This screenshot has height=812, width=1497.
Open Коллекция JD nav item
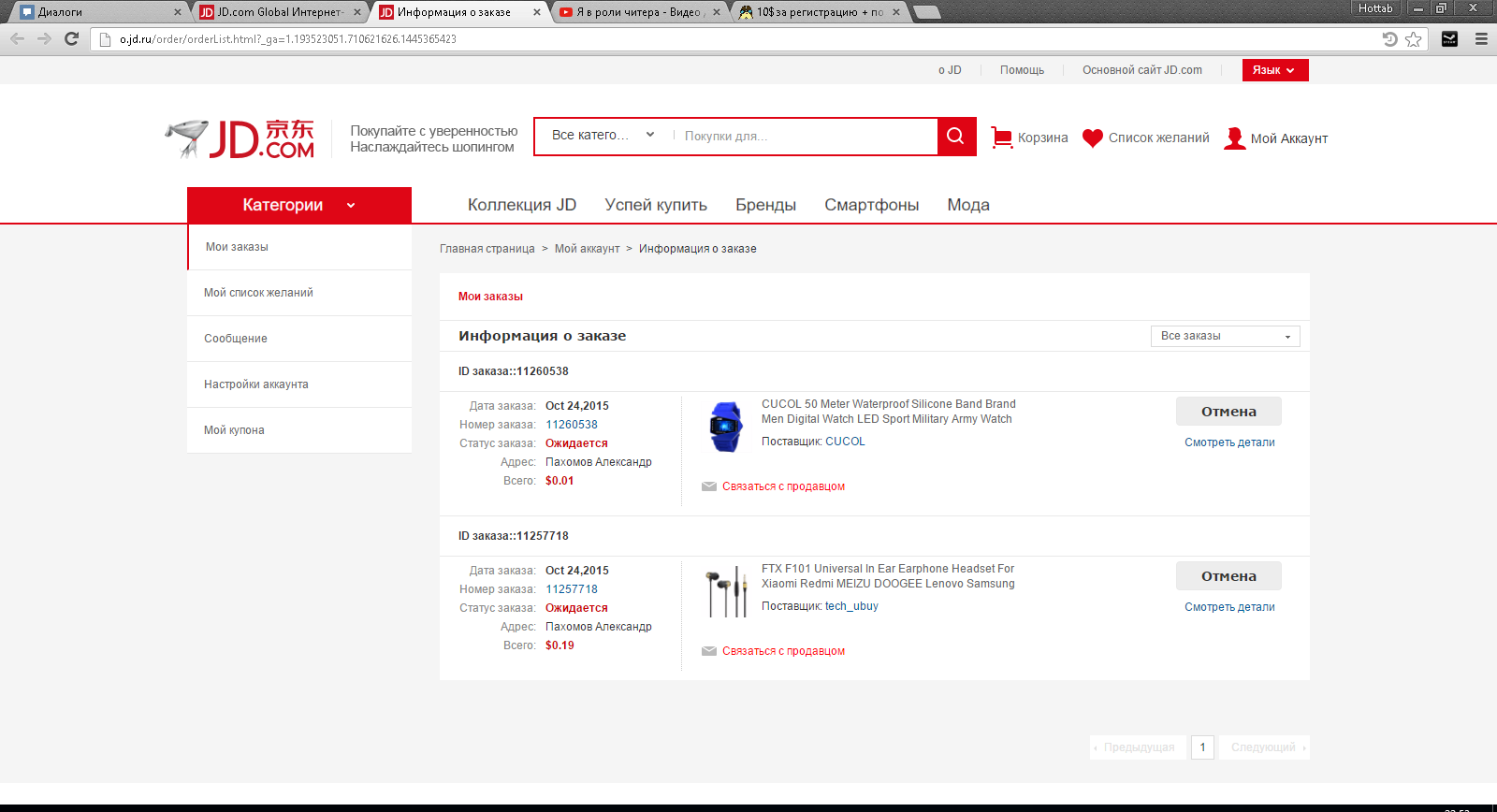522,205
